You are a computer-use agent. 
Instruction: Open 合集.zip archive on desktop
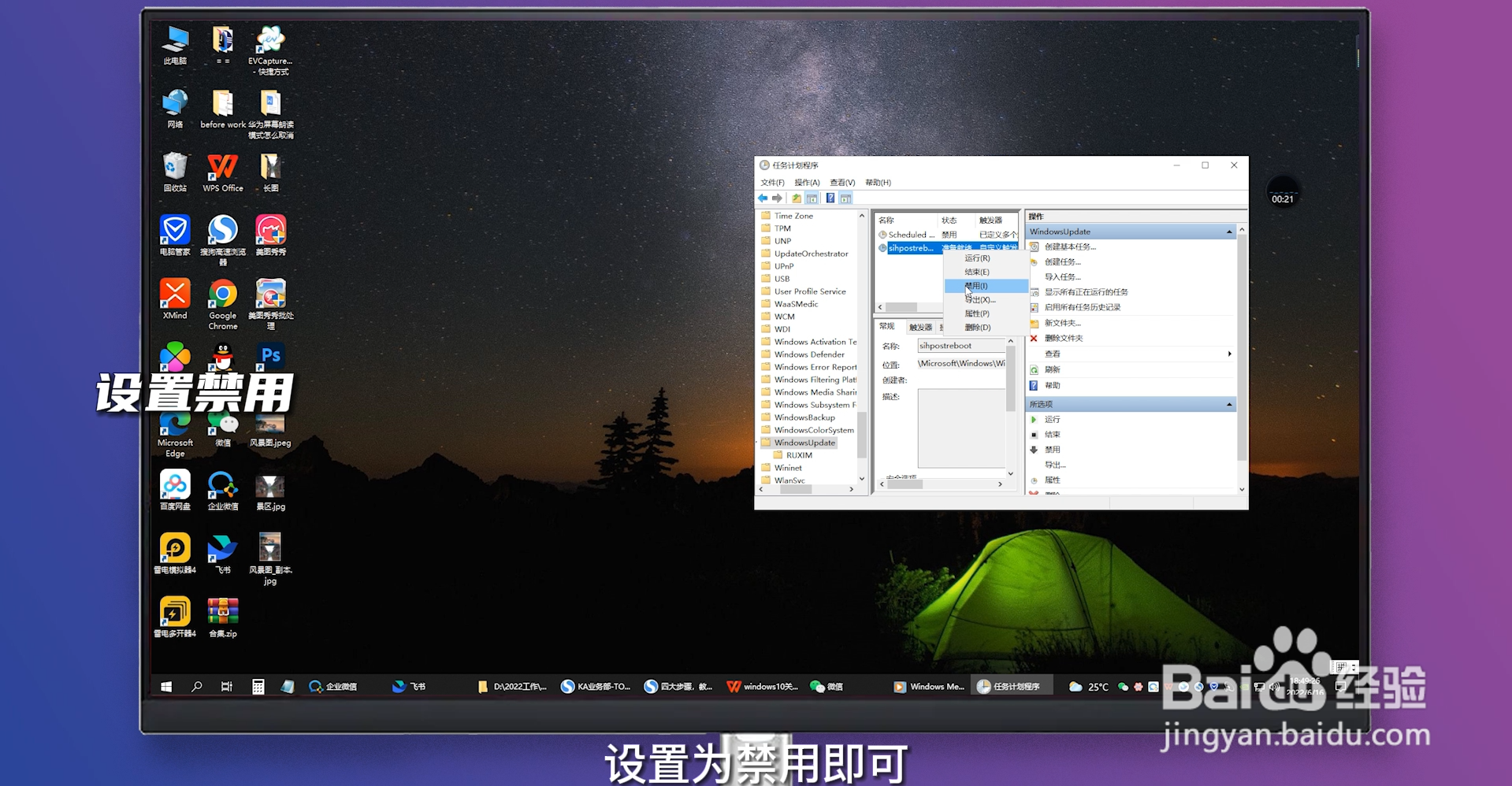click(223, 617)
